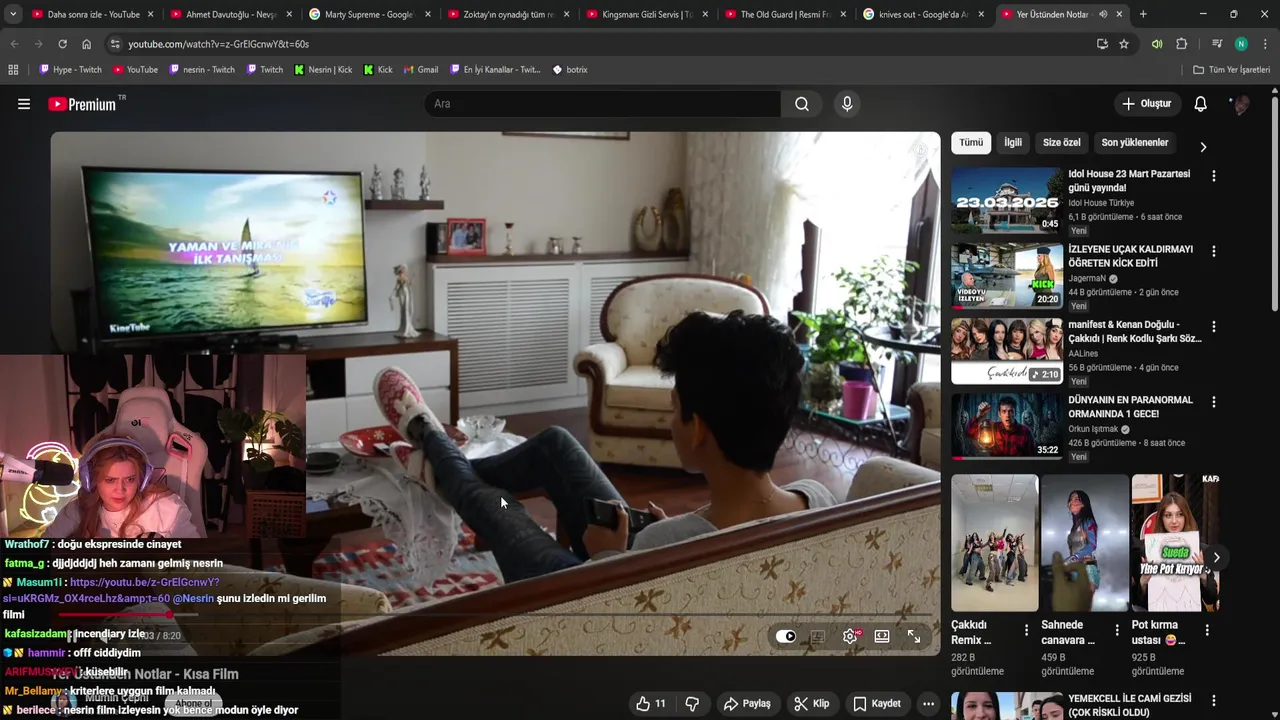The image size is (1280, 720).
Task: Click the Oluştur create button
Action: [x=1146, y=104]
